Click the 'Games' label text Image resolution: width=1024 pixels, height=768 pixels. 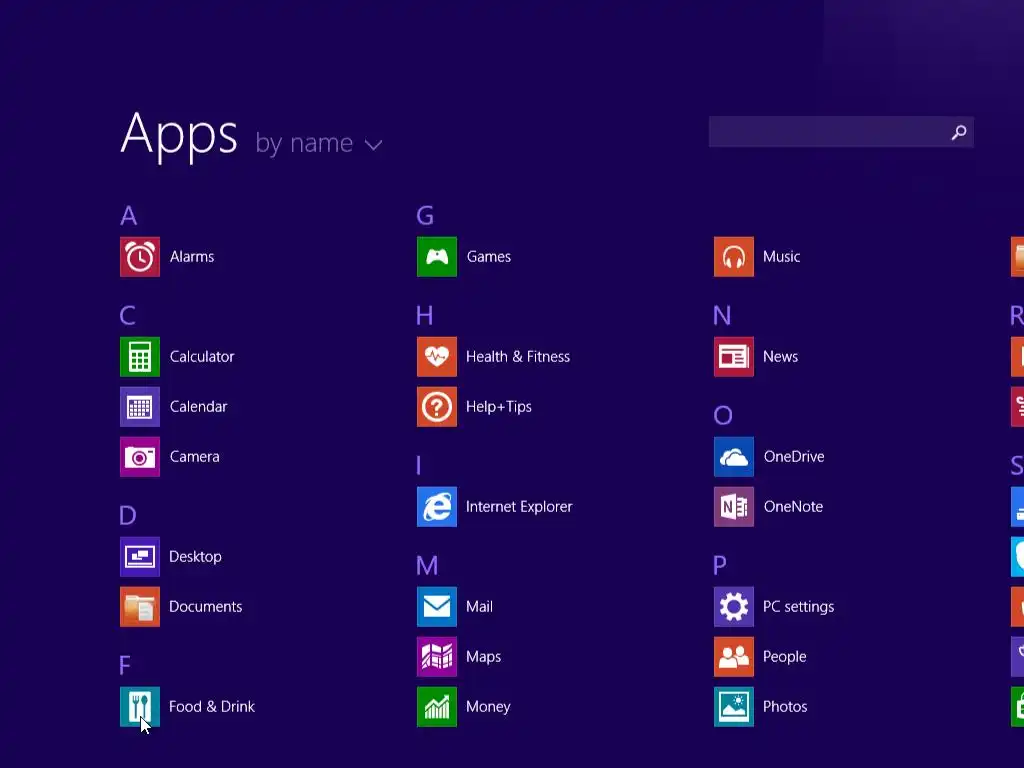point(488,257)
